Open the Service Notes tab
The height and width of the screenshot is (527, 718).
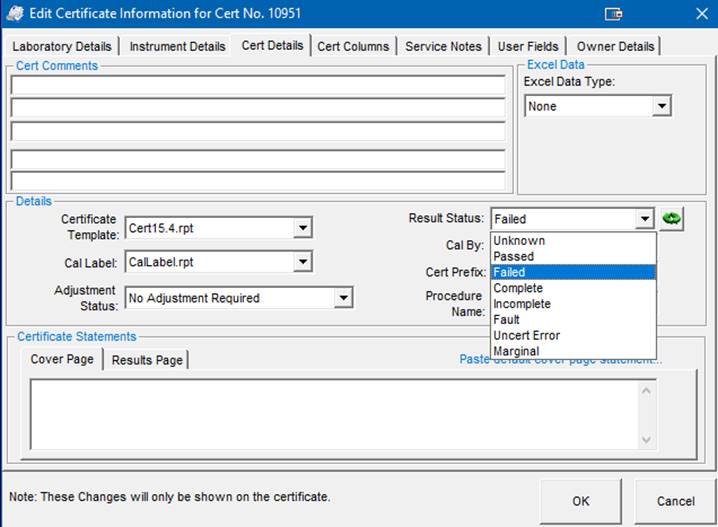[x=443, y=47]
